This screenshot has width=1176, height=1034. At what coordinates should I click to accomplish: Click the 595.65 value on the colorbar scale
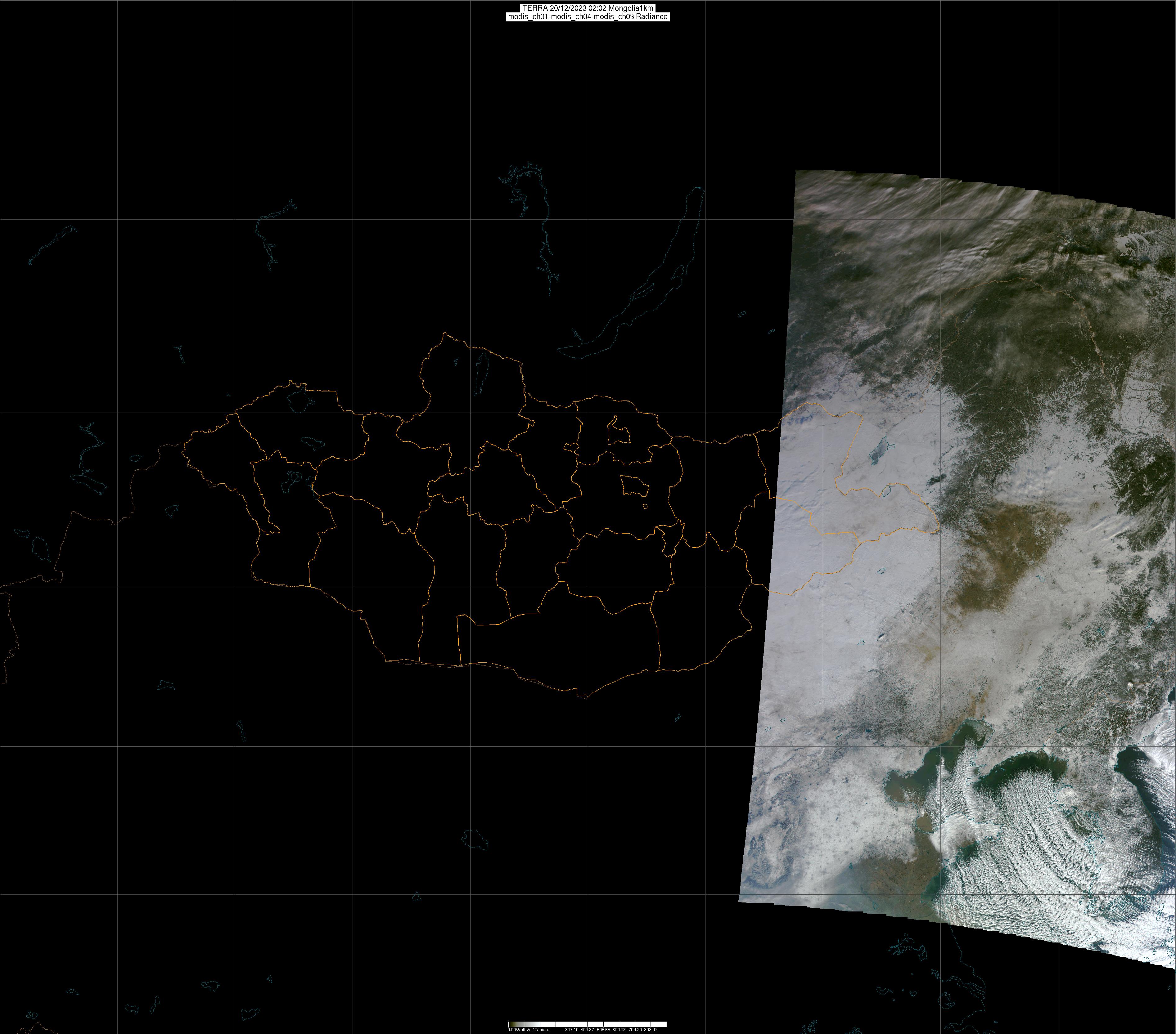(603, 1029)
